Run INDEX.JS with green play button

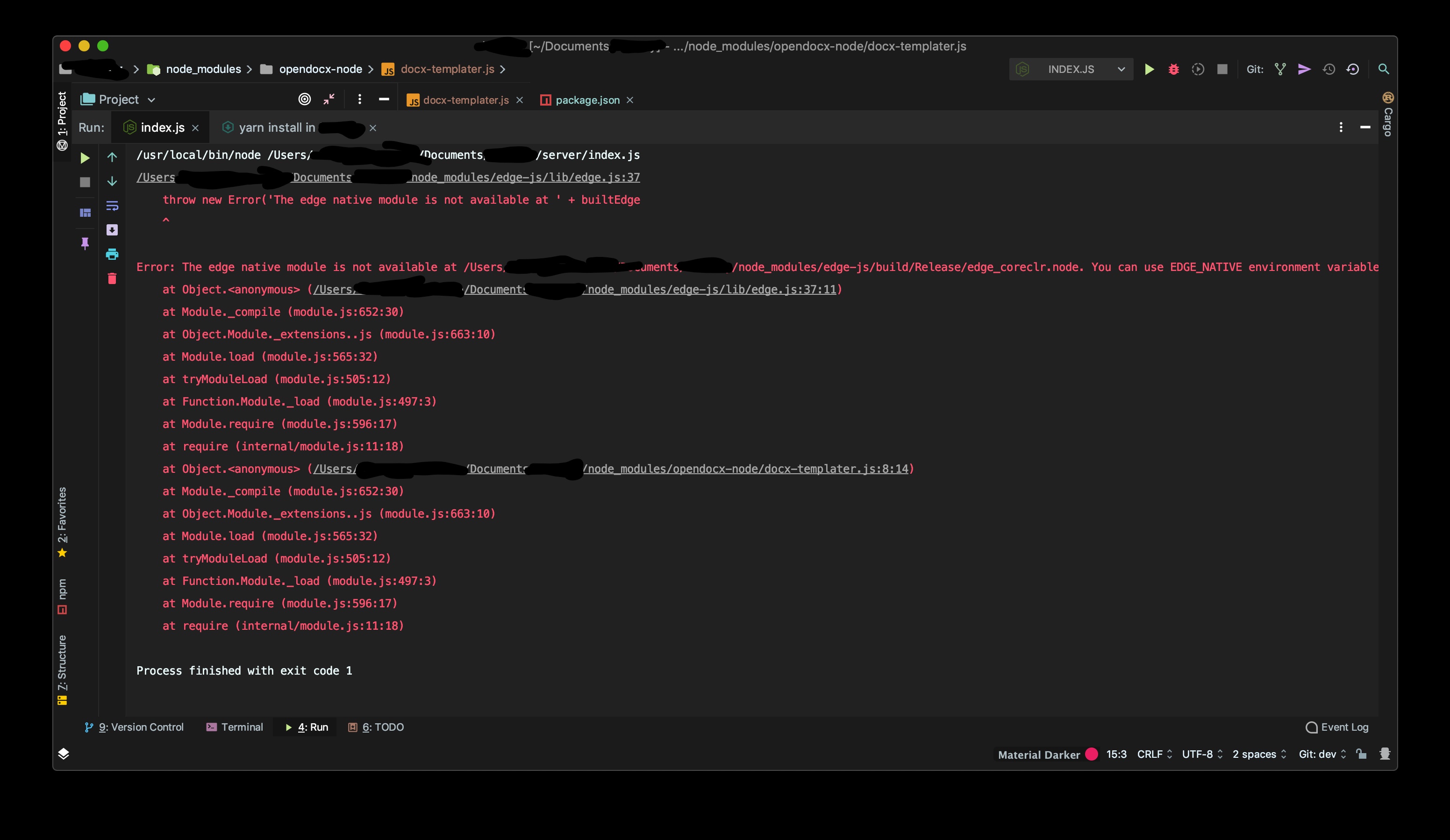[x=1149, y=69]
